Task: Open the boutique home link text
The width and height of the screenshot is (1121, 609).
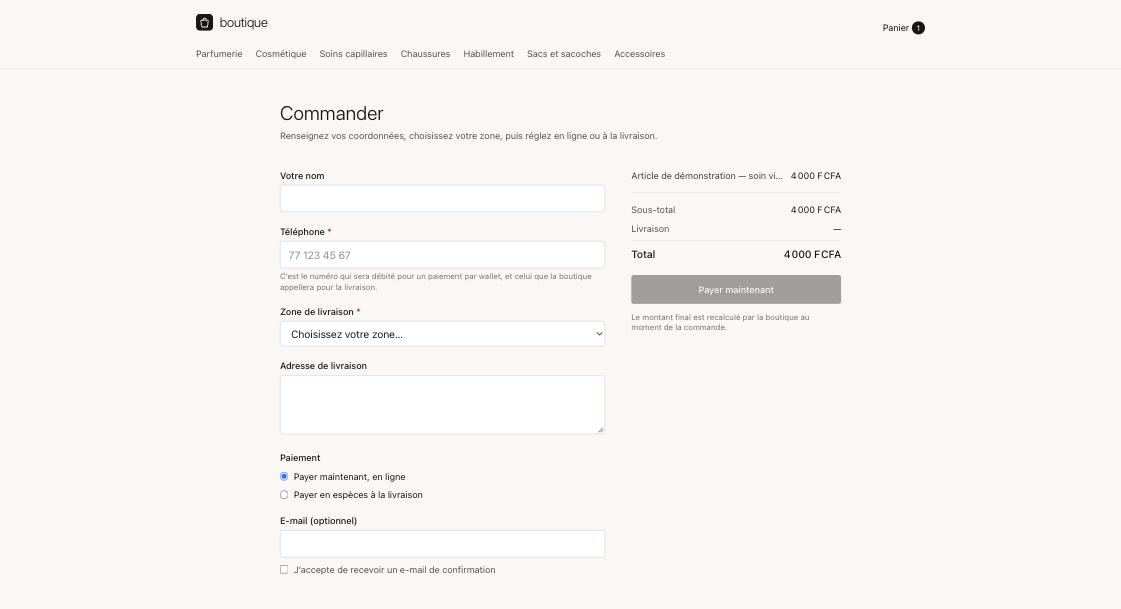Action: [243, 23]
